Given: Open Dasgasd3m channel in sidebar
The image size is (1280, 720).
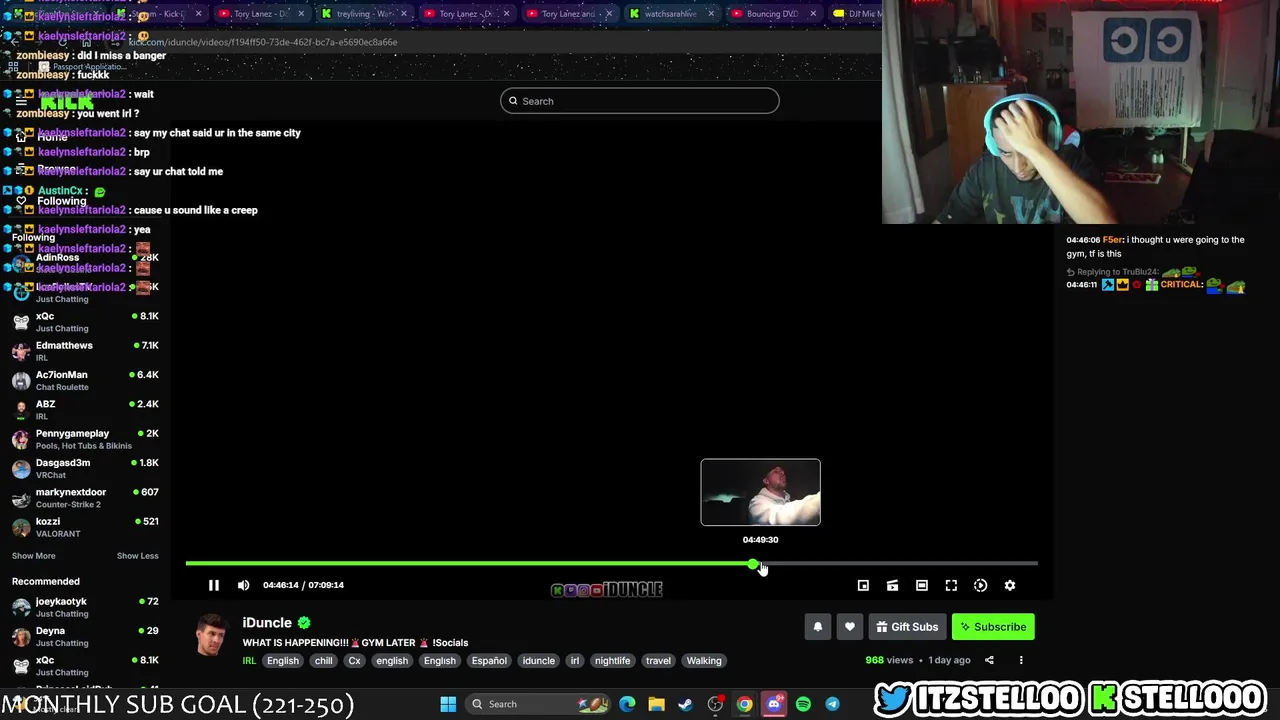Looking at the screenshot, I should (x=85, y=468).
